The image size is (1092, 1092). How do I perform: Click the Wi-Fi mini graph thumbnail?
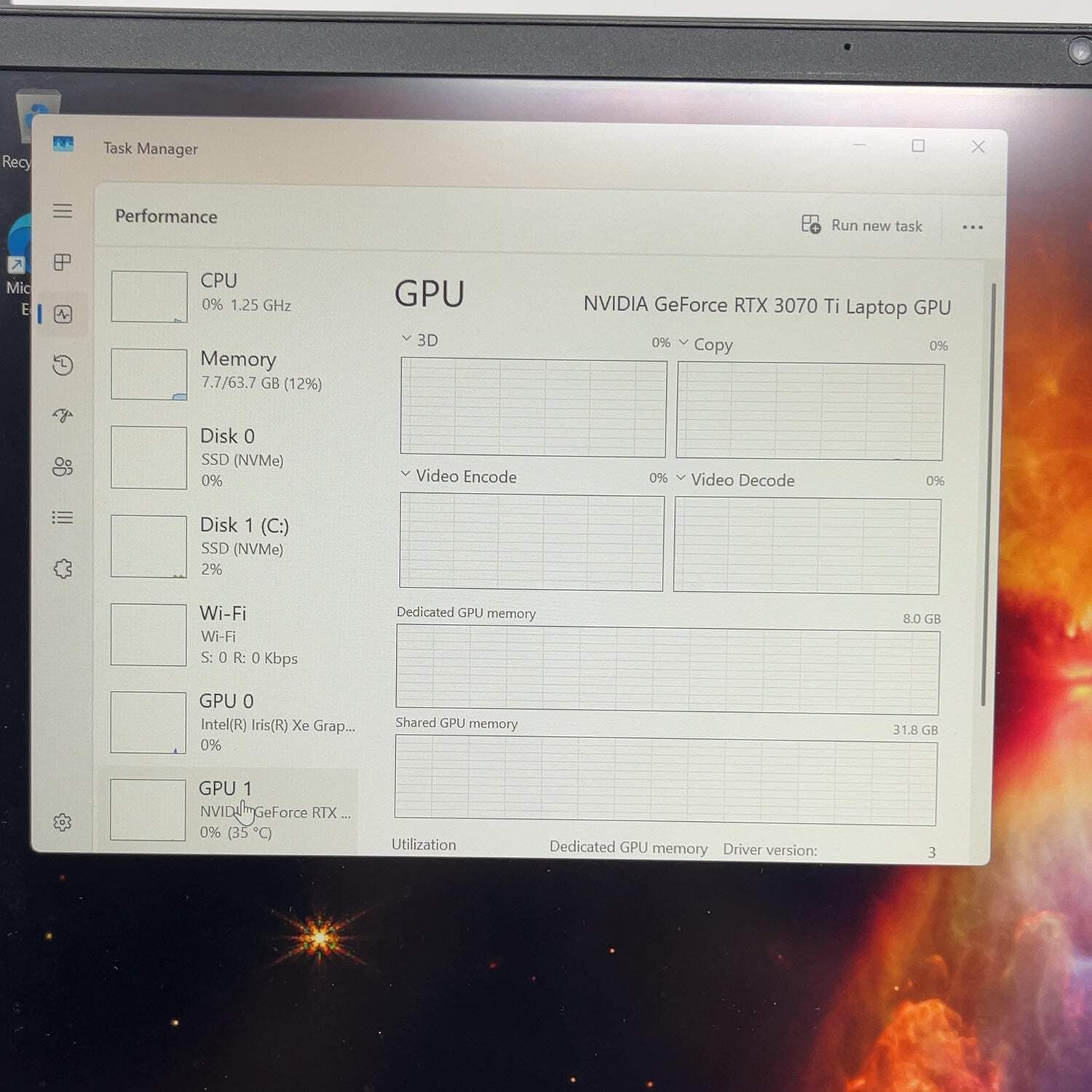point(149,635)
